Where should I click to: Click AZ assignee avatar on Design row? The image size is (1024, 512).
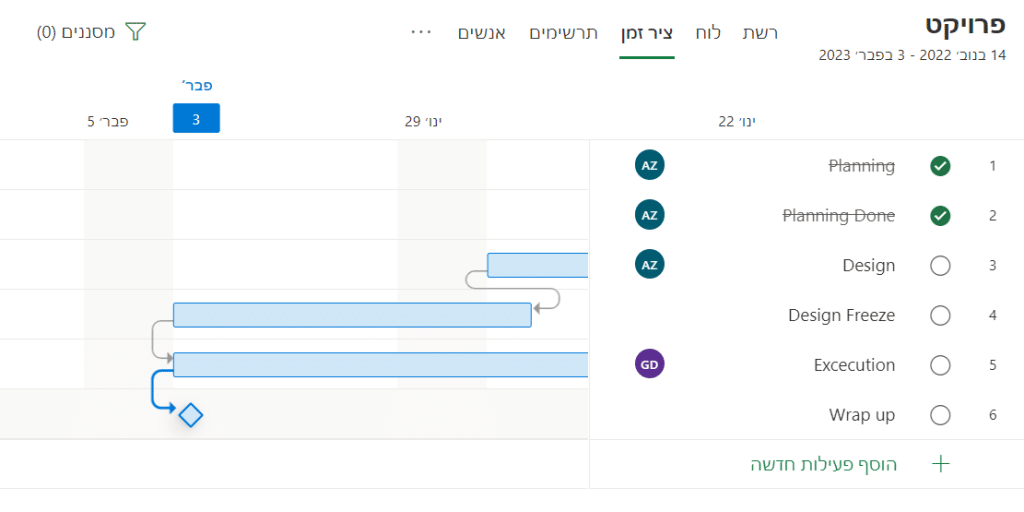[x=649, y=265]
